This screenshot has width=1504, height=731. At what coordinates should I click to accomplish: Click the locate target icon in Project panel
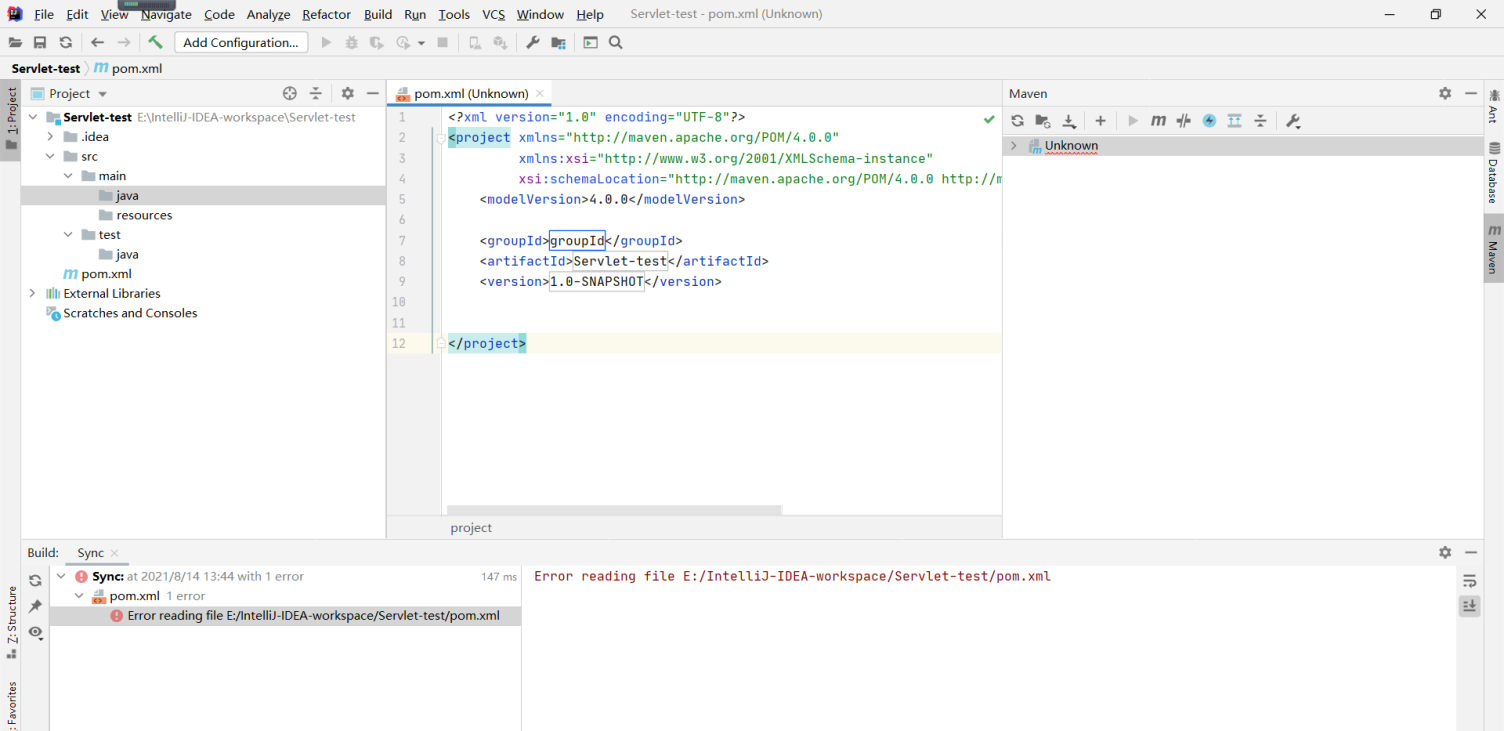tap(290, 93)
